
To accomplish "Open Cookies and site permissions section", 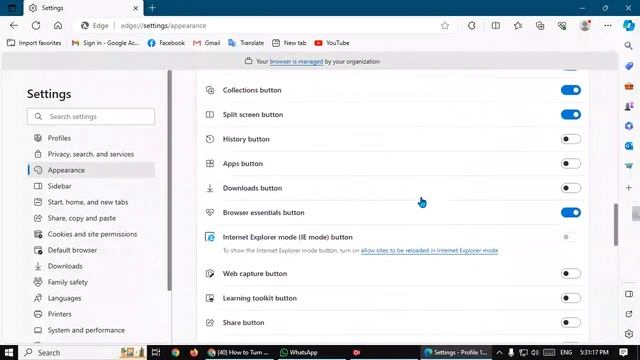I will [x=91, y=234].
